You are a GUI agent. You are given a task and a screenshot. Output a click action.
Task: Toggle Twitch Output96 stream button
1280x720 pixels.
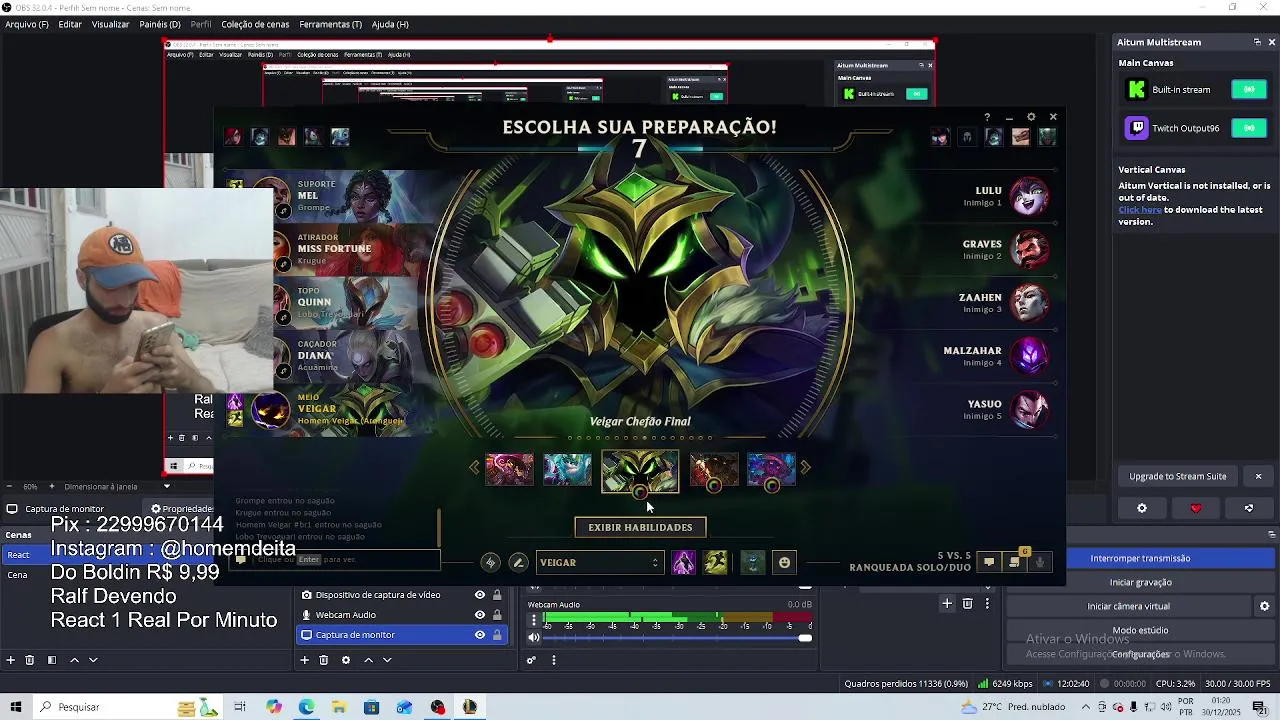(1249, 128)
